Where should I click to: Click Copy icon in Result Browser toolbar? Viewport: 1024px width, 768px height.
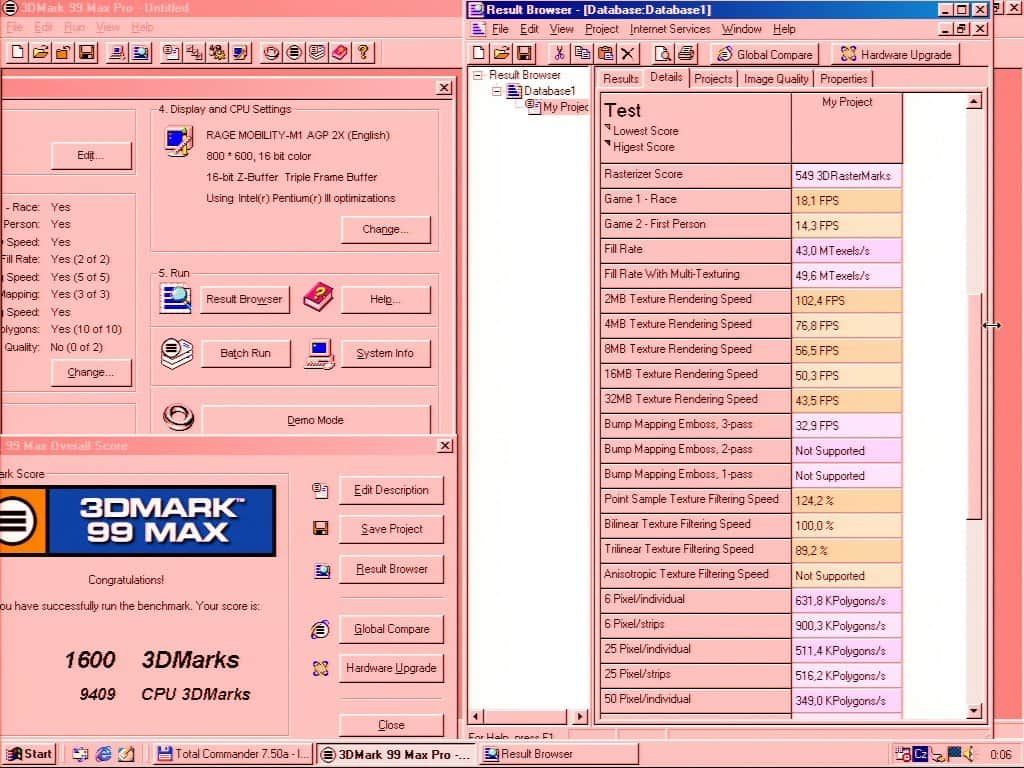582,54
